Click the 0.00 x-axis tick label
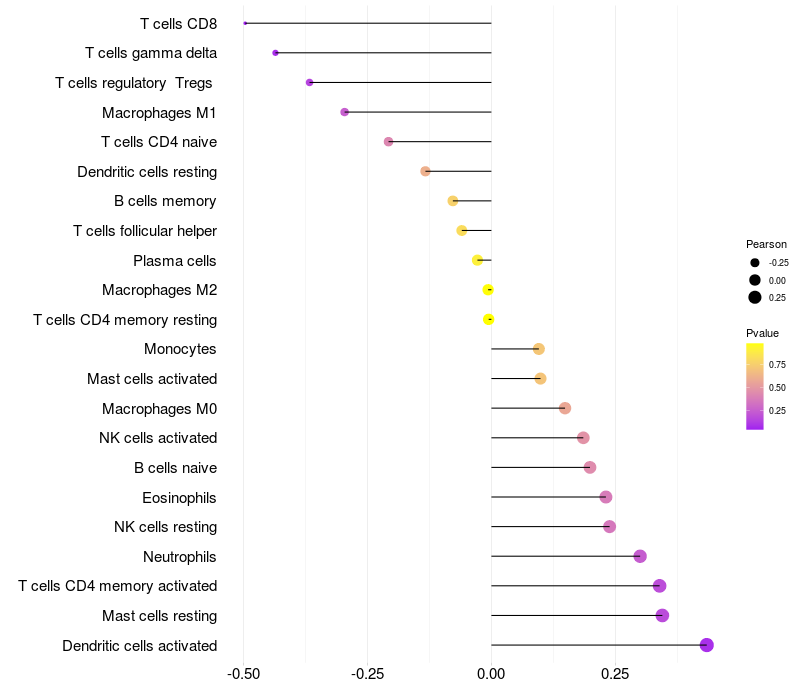This screenshot has height=700, width=800. tap(491, 673)
